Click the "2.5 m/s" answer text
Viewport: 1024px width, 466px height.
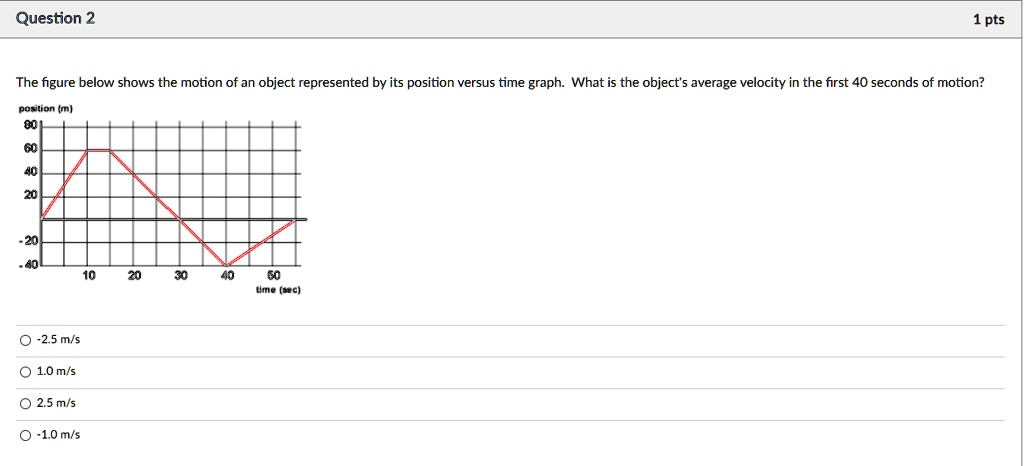(56, 403)
